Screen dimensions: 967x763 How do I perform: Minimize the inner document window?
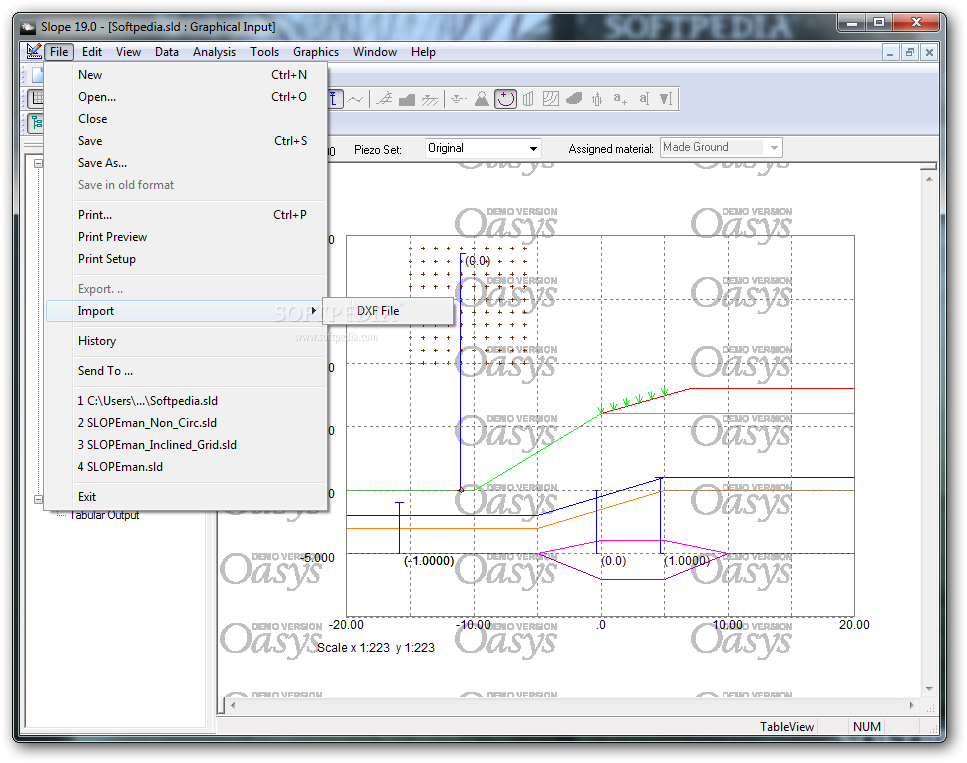pos(889,52)
